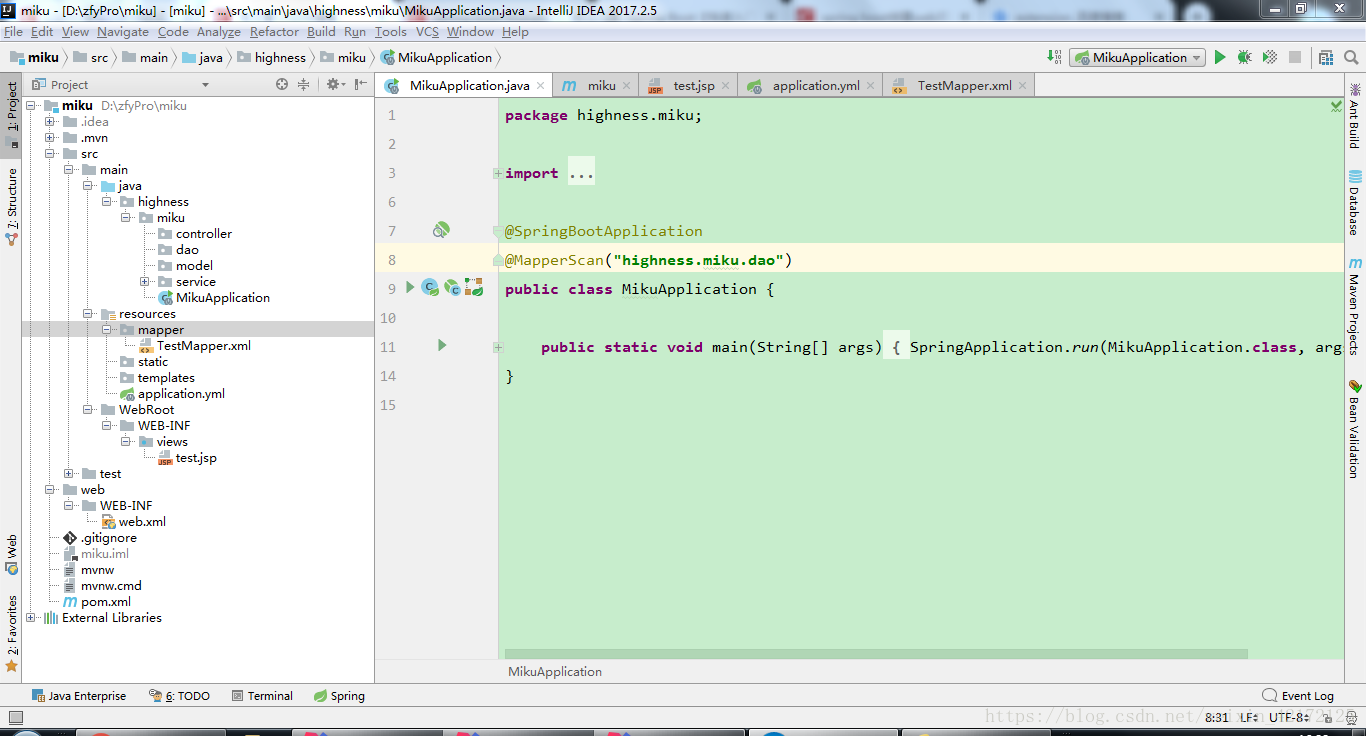Hide the Project tool window
Viewport: 1366px width, 736px height.
click(x=361, y=85)
